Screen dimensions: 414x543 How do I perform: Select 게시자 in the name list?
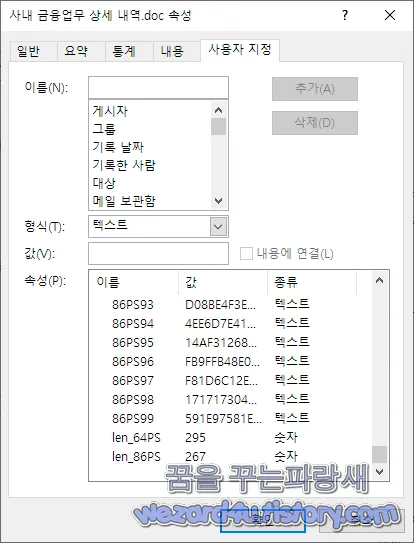[x=150, y=111]
